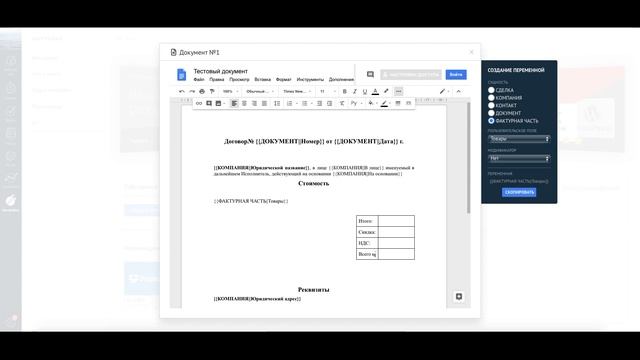The height and width of the screenshot is (360, 640).
Task: Decrease the paragraph indent
Action: coord(319,103)
